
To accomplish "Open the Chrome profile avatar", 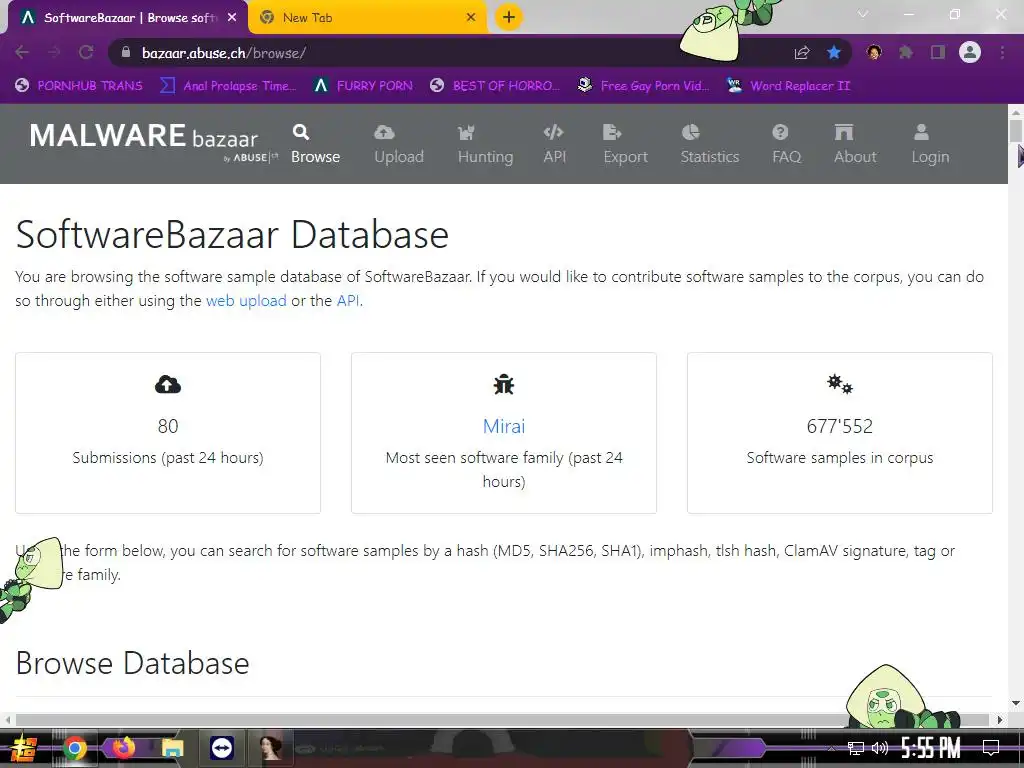I will (x=970, y=52).
